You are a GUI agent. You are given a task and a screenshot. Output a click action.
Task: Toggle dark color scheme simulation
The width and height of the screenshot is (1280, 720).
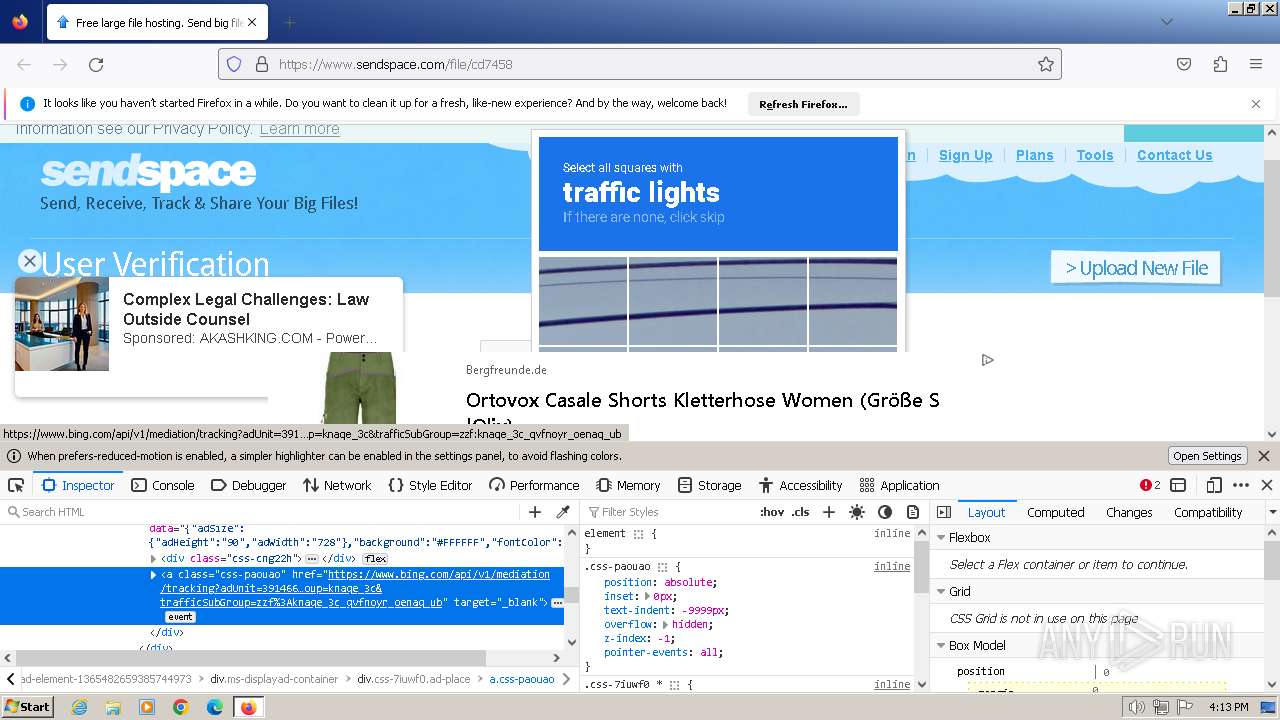pyautogui.click(x=884, y=512)
